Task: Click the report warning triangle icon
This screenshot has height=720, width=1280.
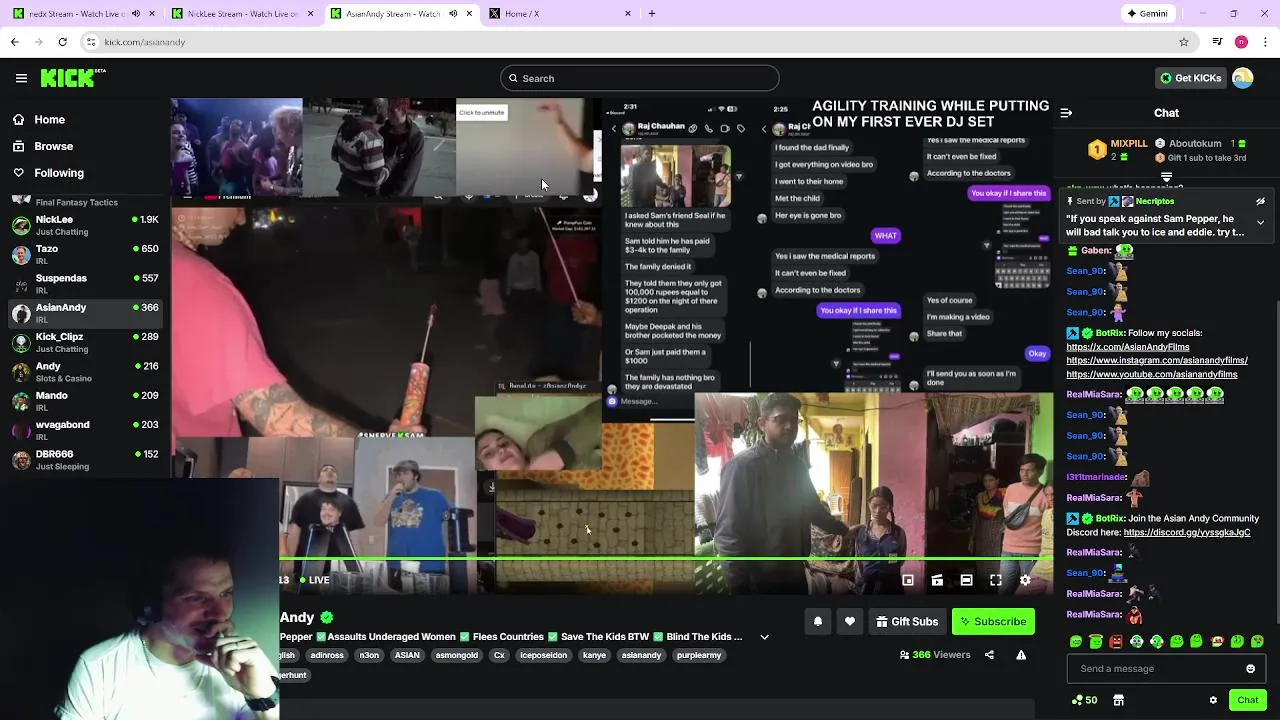Action: pos(1021,655)
